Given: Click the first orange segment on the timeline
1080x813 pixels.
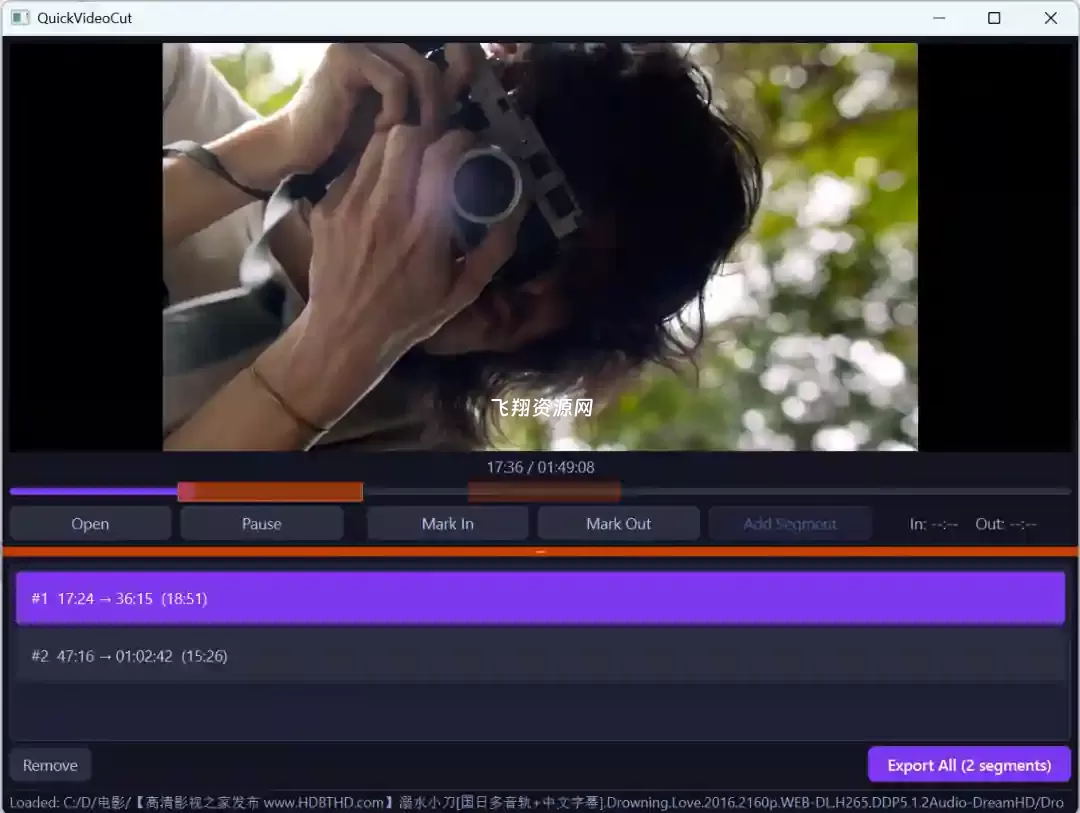Looking at the screenshot, I should (x=270, y=491).
